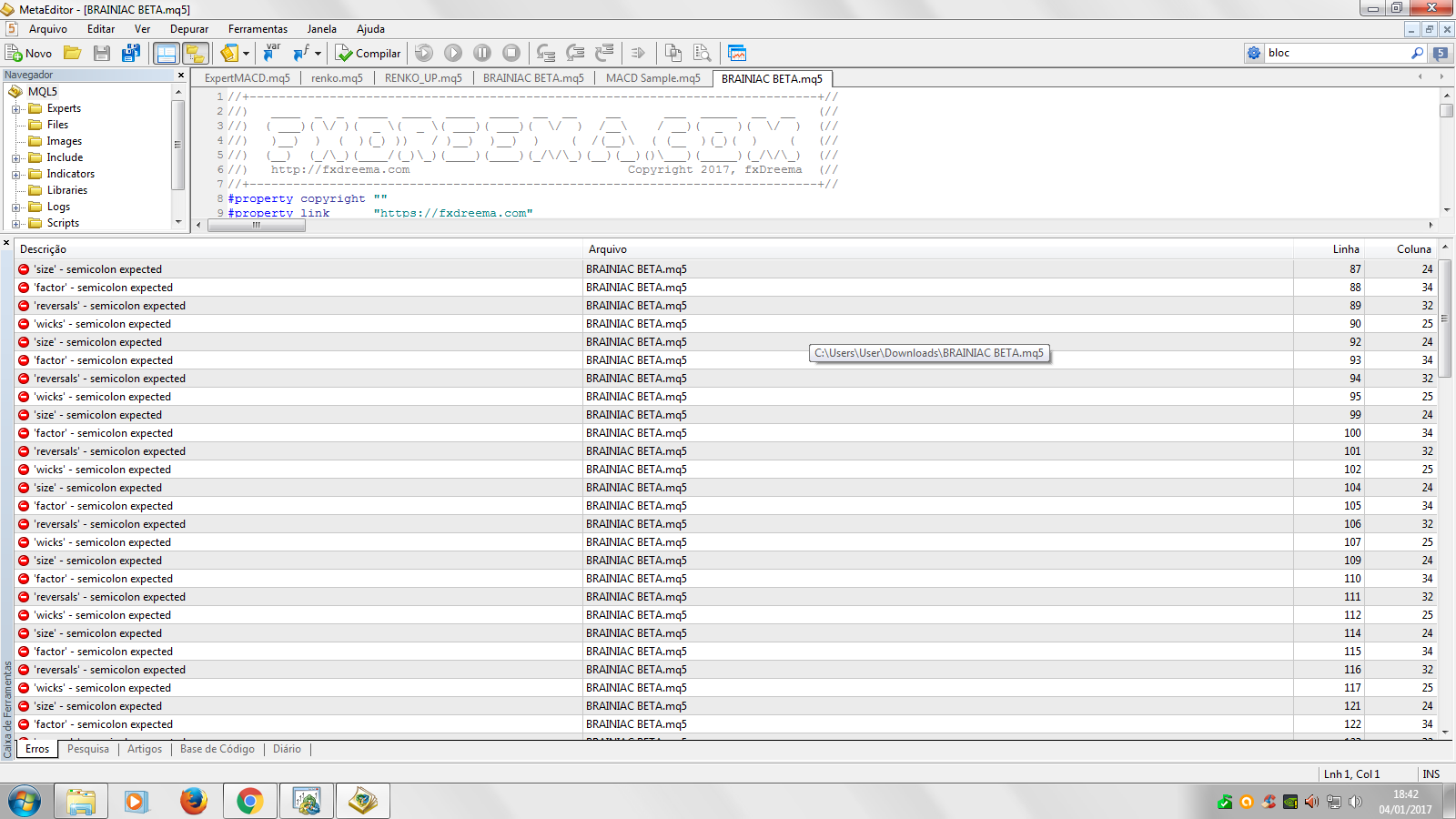
Task: Create a new file with Novo
Action: point(29,54)
